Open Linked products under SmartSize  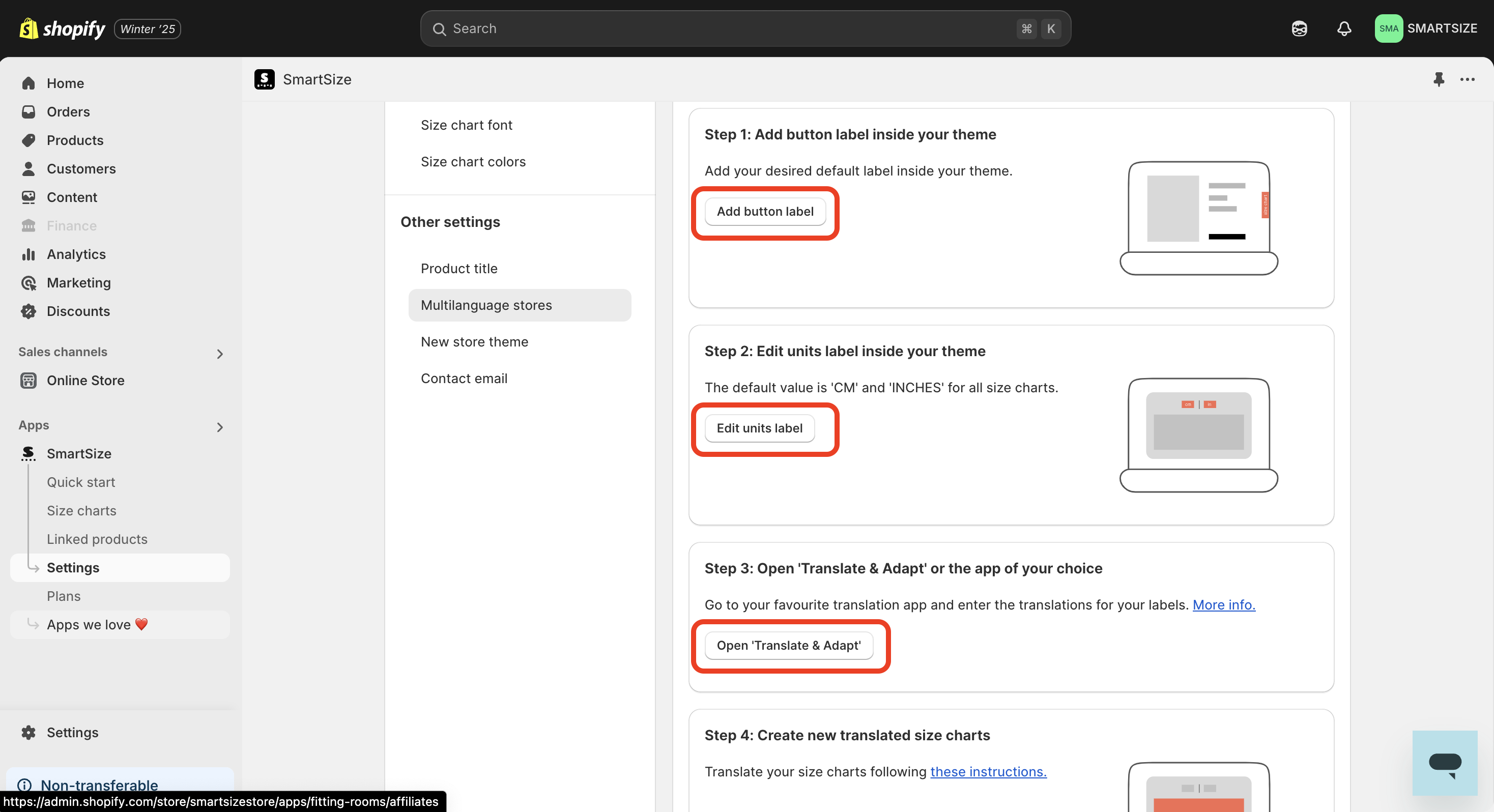pyautogui.click(x=97, y=538)
